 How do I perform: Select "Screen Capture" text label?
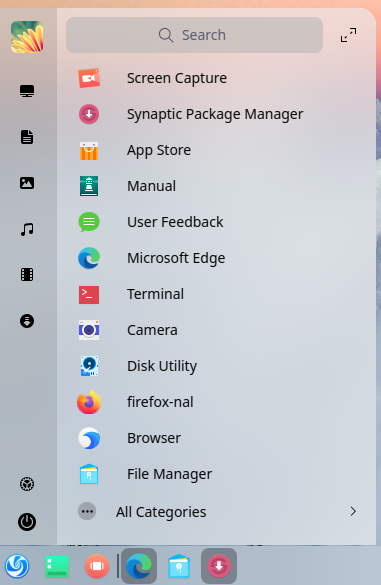click(177, 78)
